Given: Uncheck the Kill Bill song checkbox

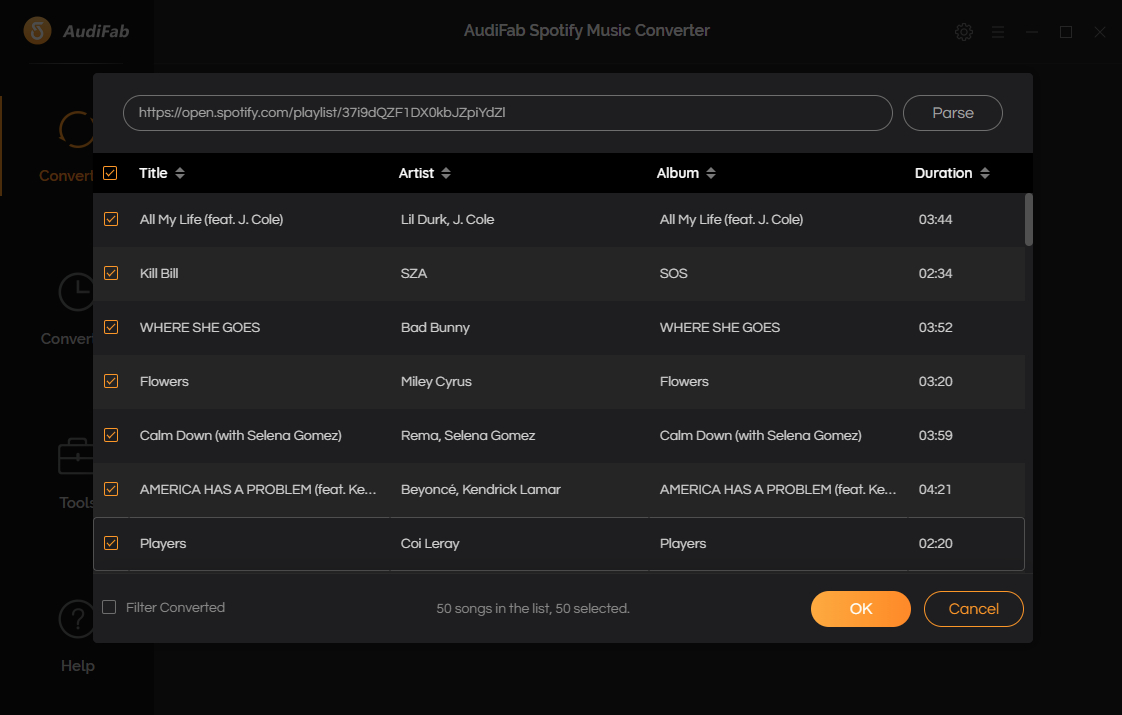Looking at the screenshot, I should coord(111,273).
